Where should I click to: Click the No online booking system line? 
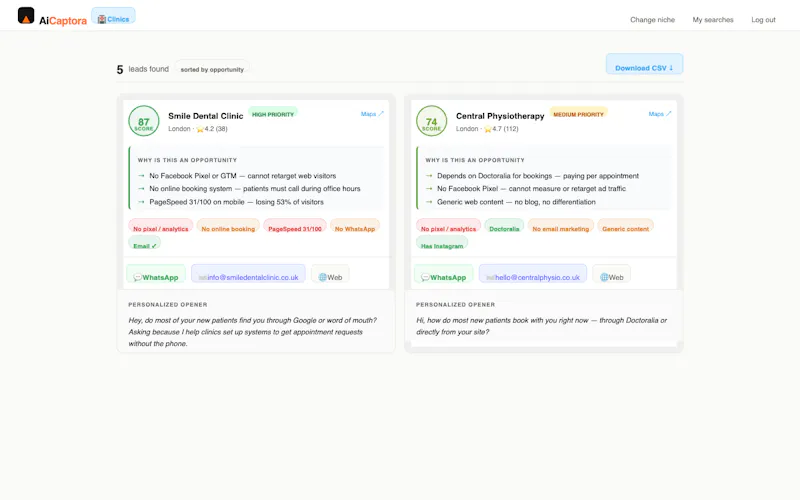pyautogui.click(x=255, y=188)
